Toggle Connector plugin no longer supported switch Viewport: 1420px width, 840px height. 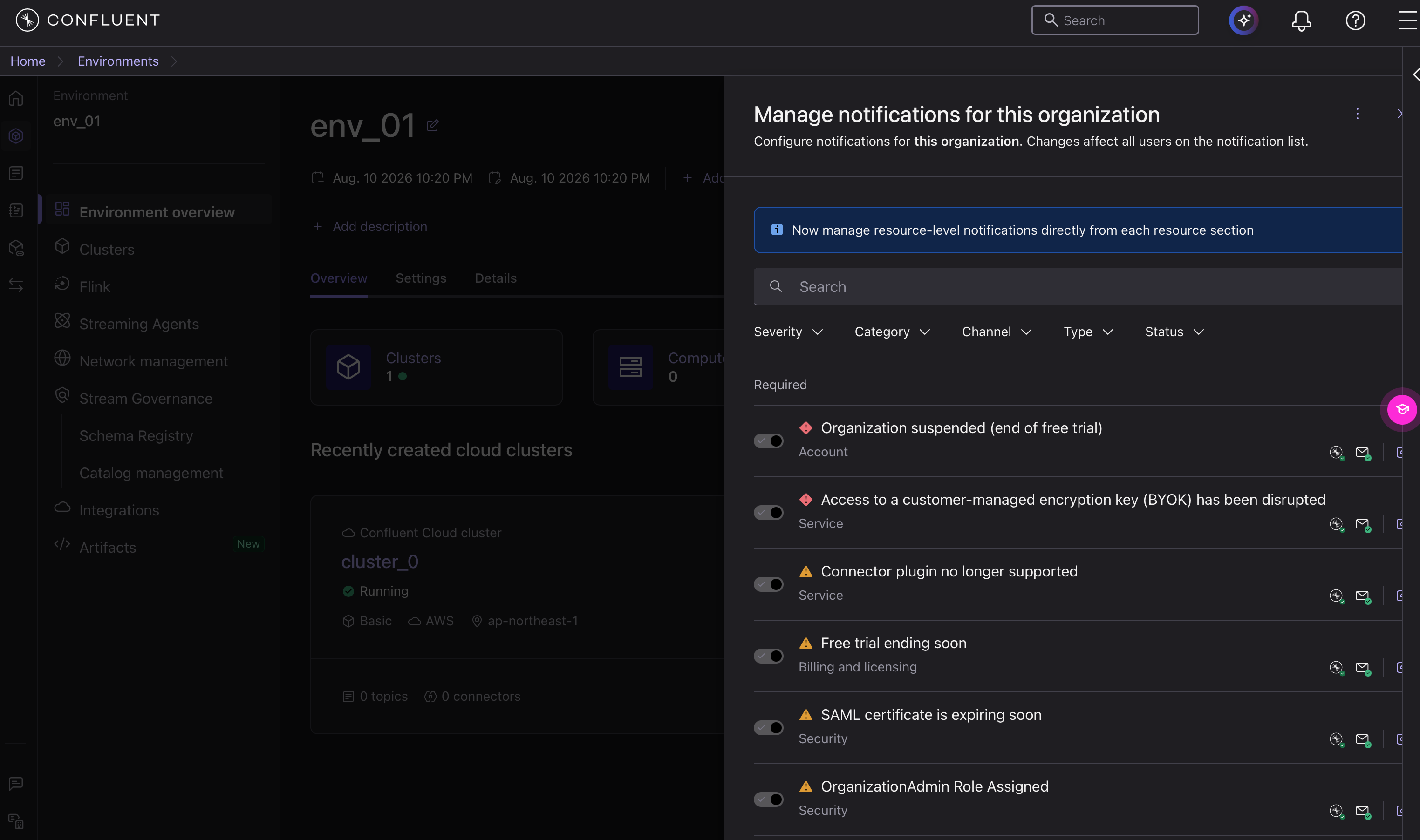(768, 584)
